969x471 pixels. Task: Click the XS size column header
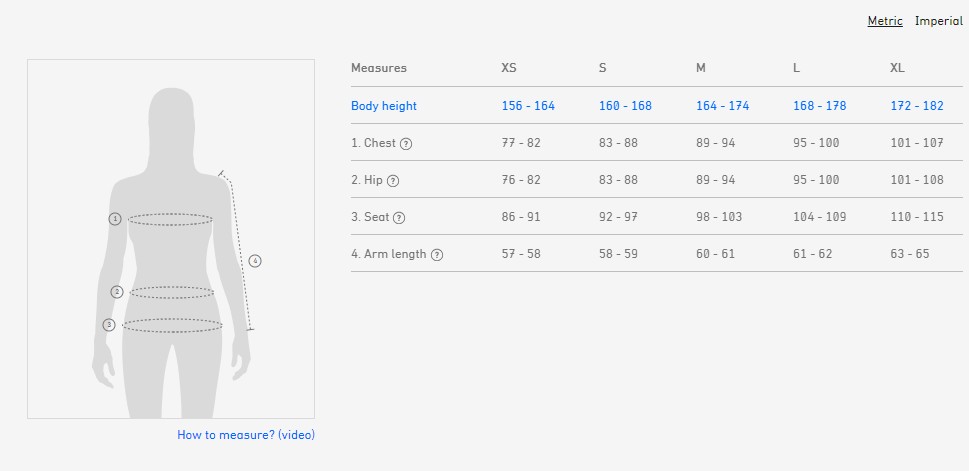[509, 68]
